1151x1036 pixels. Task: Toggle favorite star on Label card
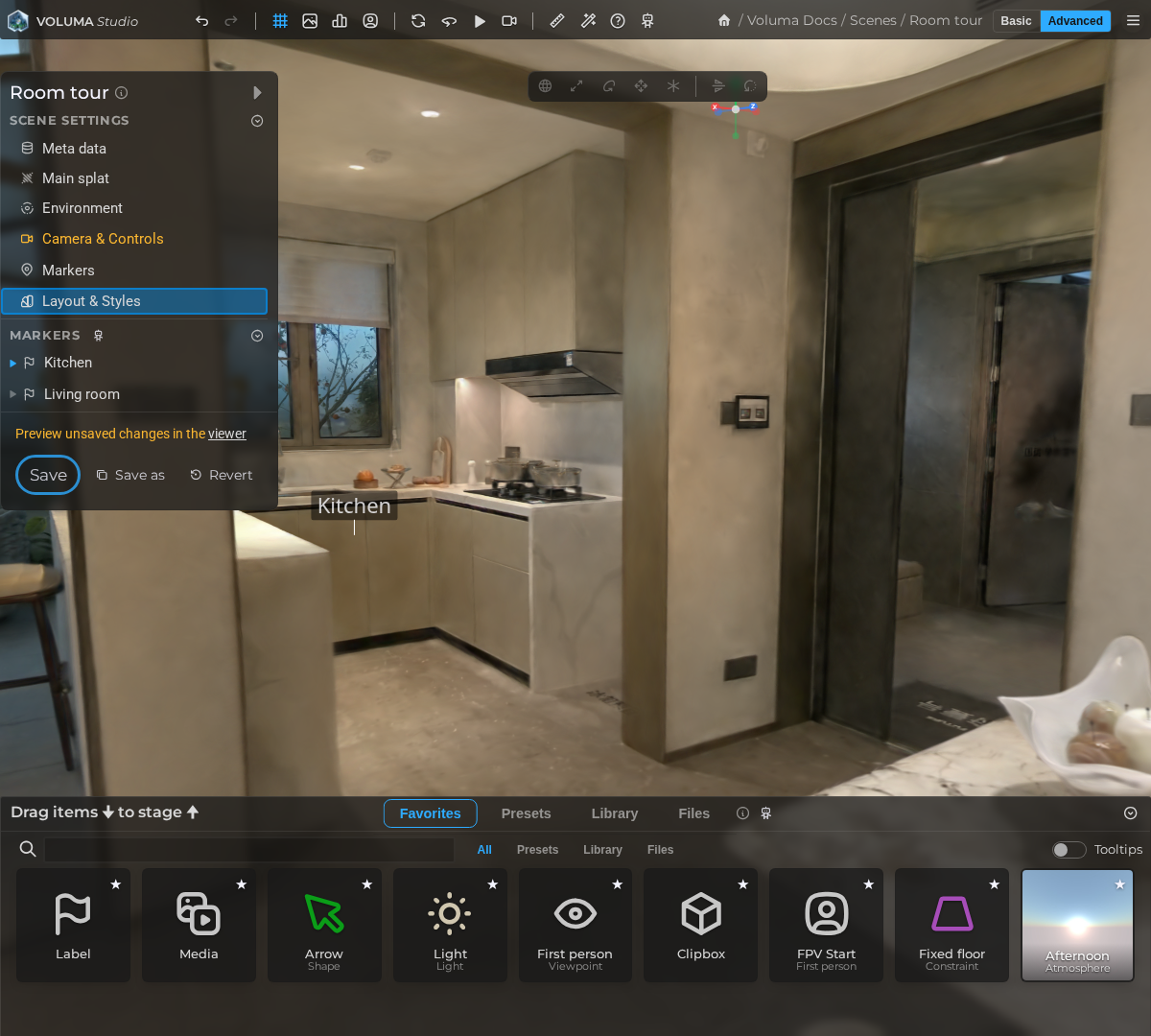[115, 884]
